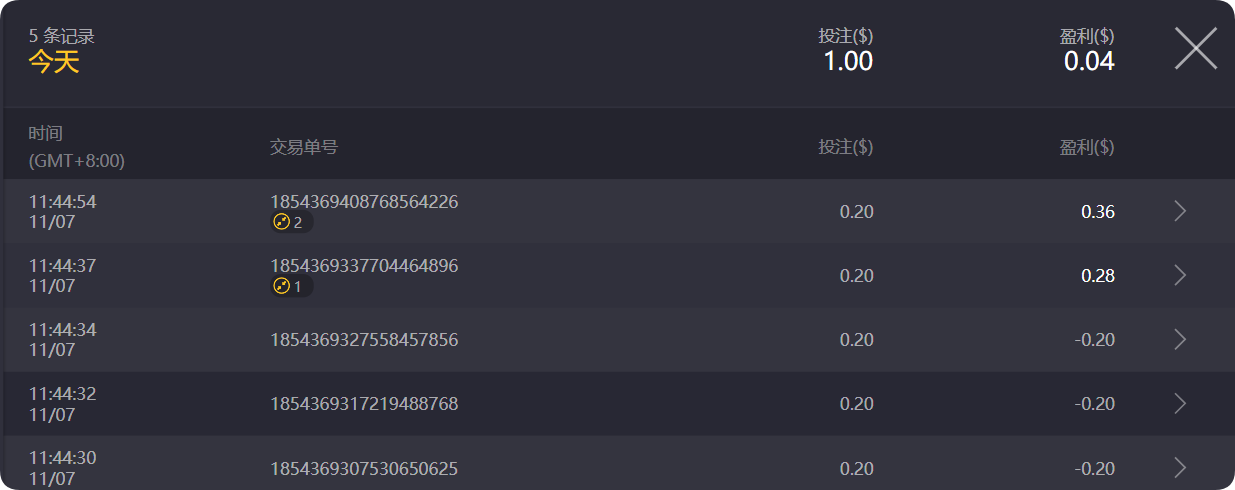The height and width of the screenshot is (490, 1235).
Task: Click the arrow for the 11:44:32 record
Action: click(1180, 403)
